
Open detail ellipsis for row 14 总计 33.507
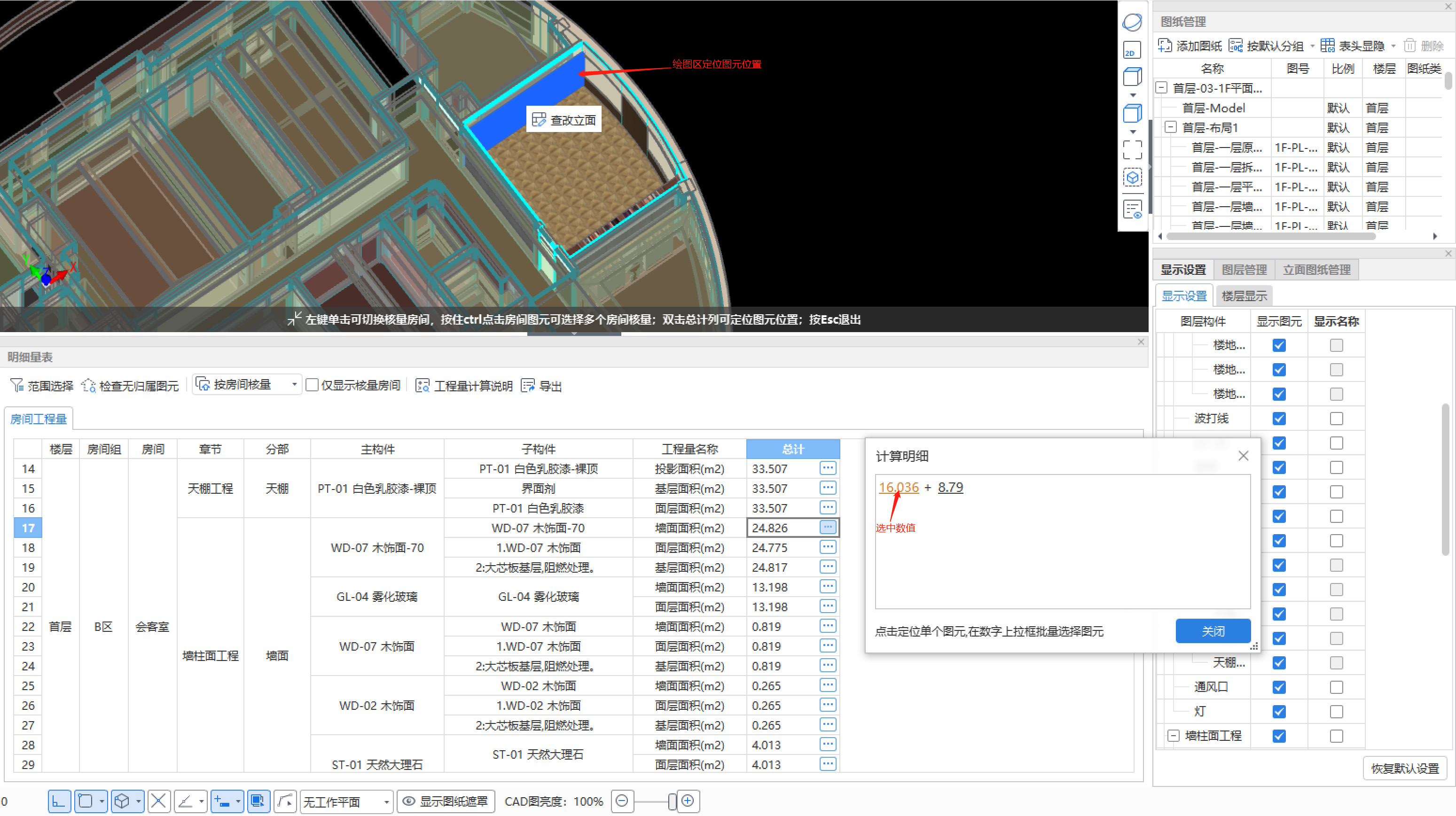[x=828, y=468]
